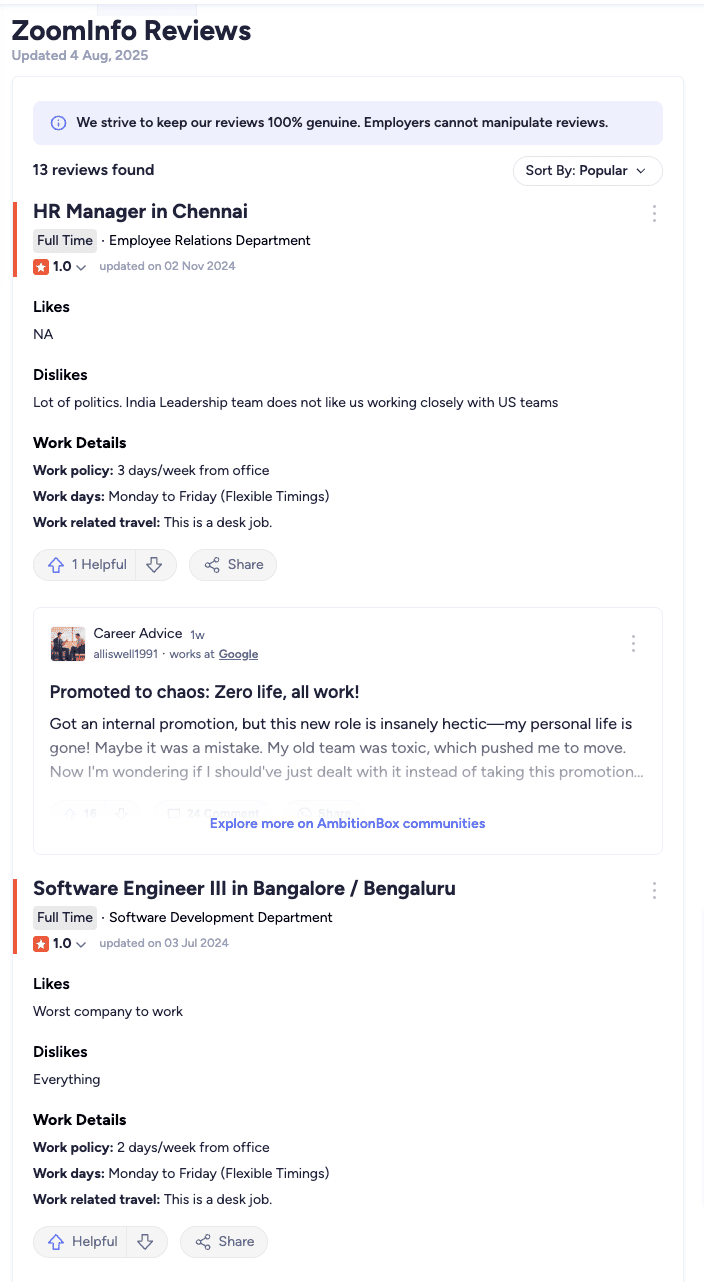Click the star rating icon on the Chennai review
The image size is (704, 1282).
[x=39, y=267]
